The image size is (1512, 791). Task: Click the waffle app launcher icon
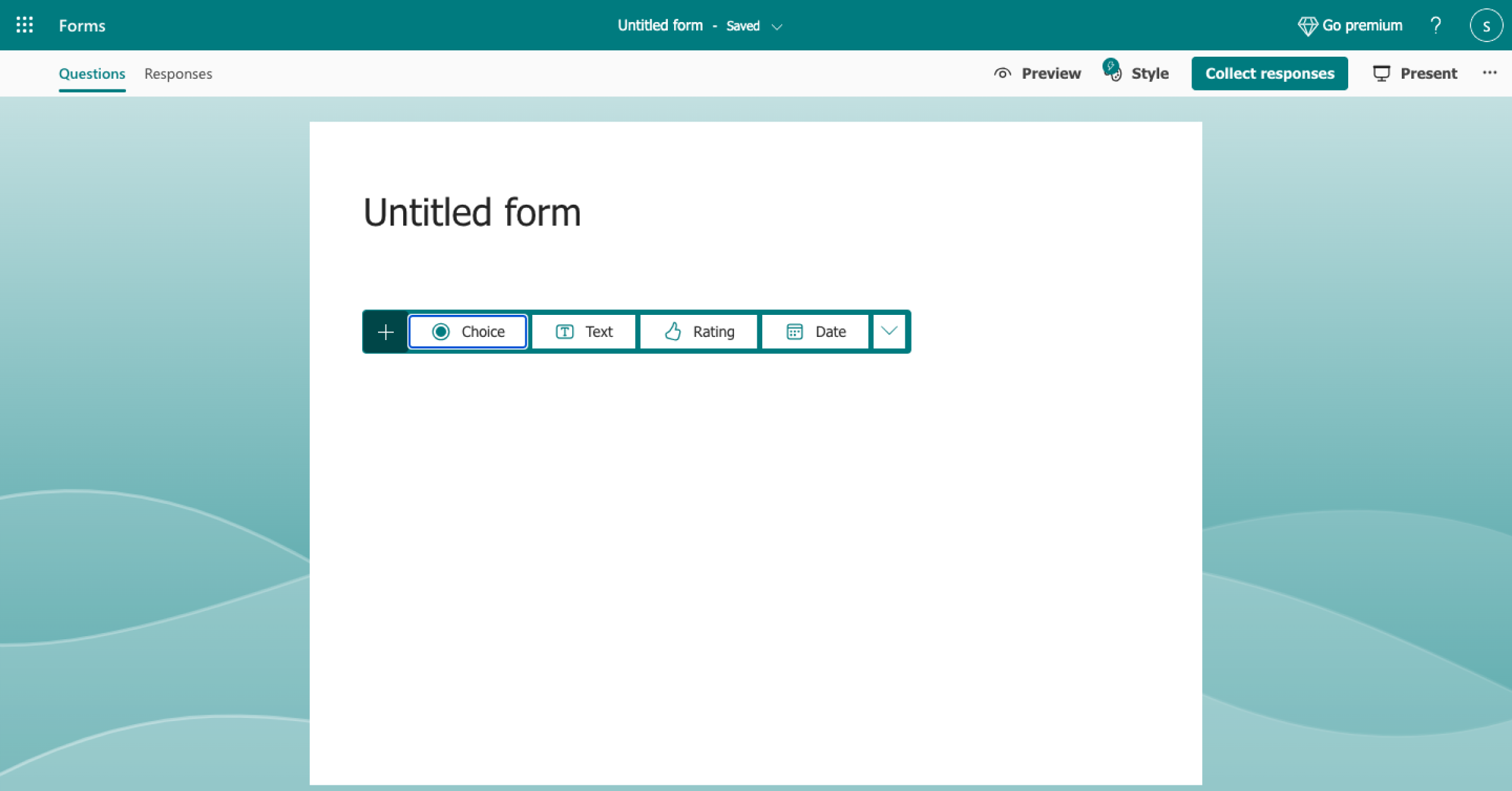point(24,24)
